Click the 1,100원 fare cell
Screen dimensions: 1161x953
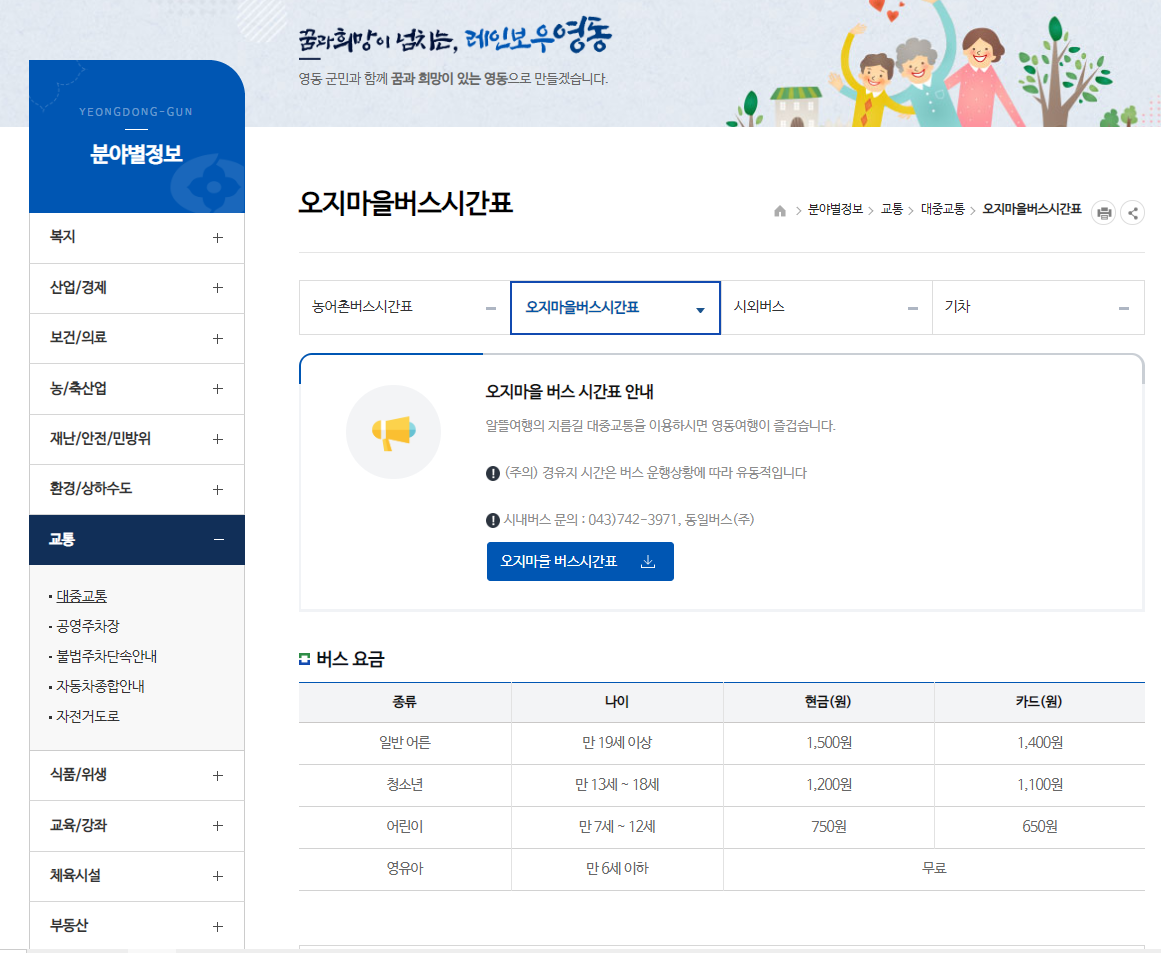(1040, 785)
